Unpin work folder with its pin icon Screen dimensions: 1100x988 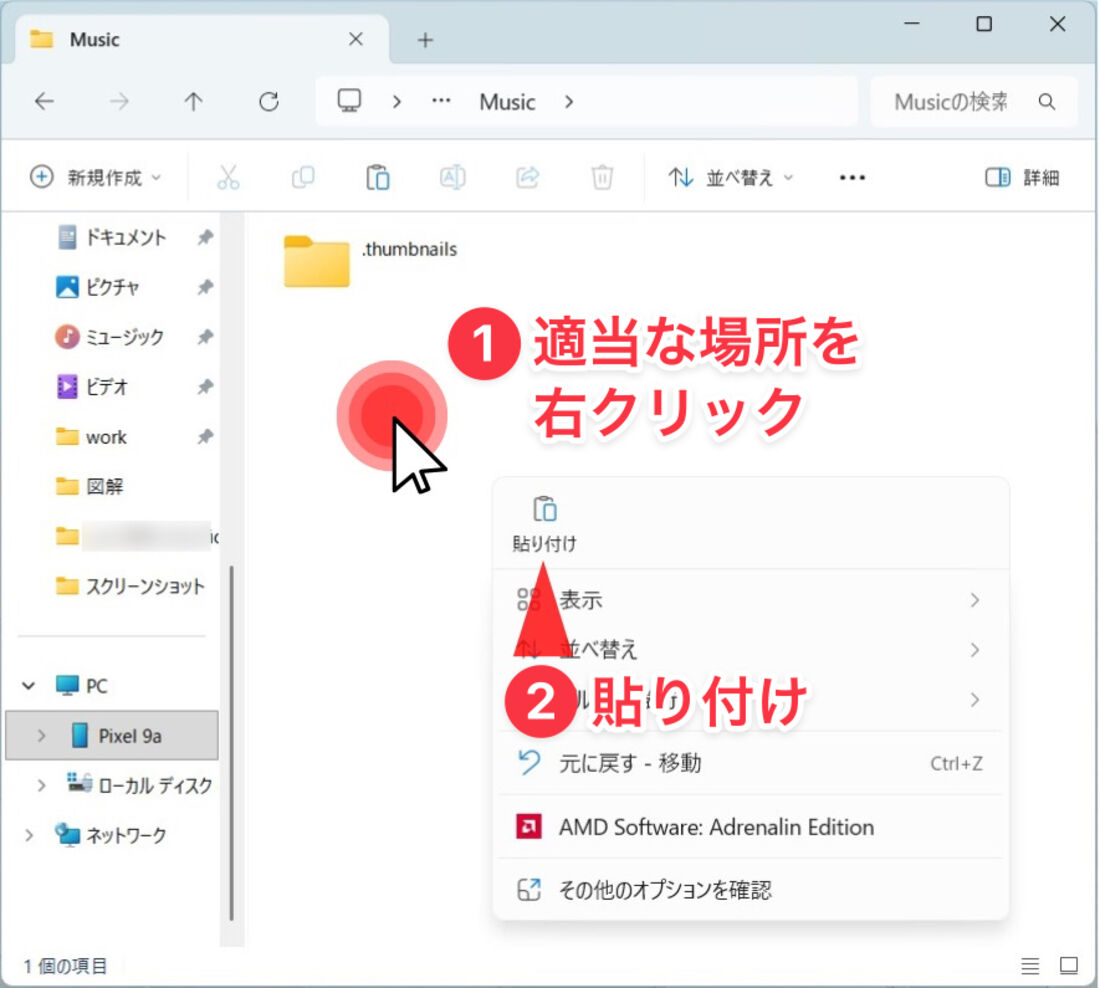[205, 436]
